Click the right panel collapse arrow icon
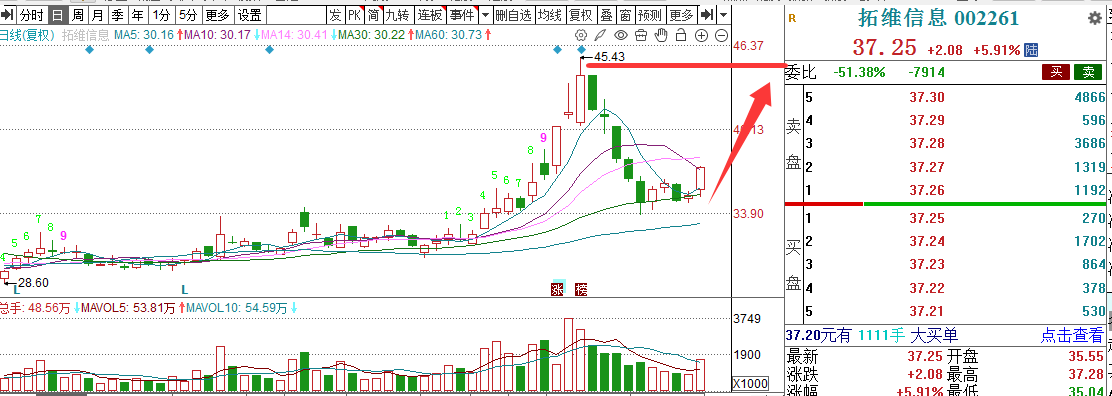 707,15
